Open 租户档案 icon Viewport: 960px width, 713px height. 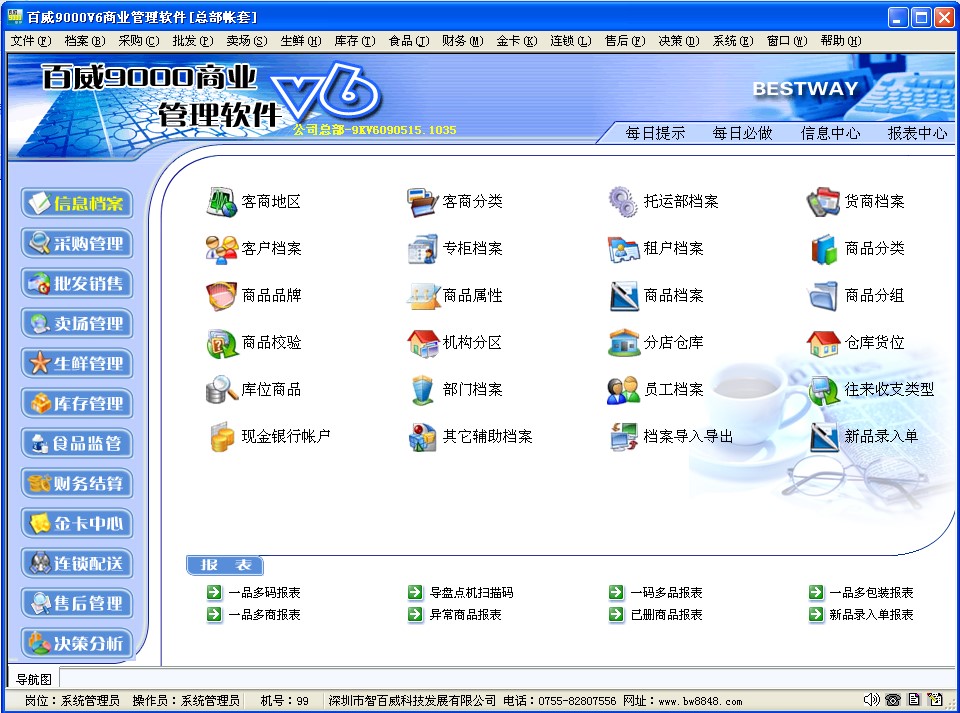[x=623, y=249]
